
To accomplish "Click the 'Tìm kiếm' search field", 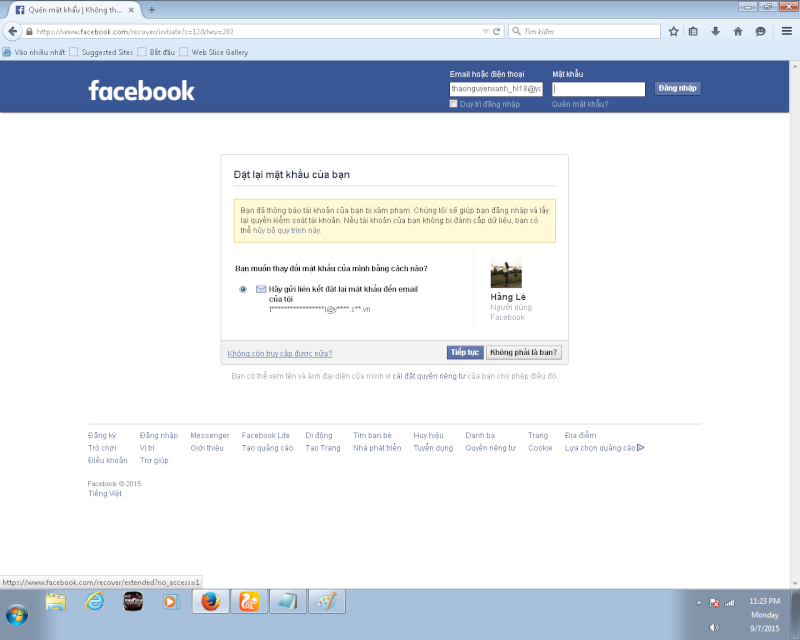I will point(584,32).
